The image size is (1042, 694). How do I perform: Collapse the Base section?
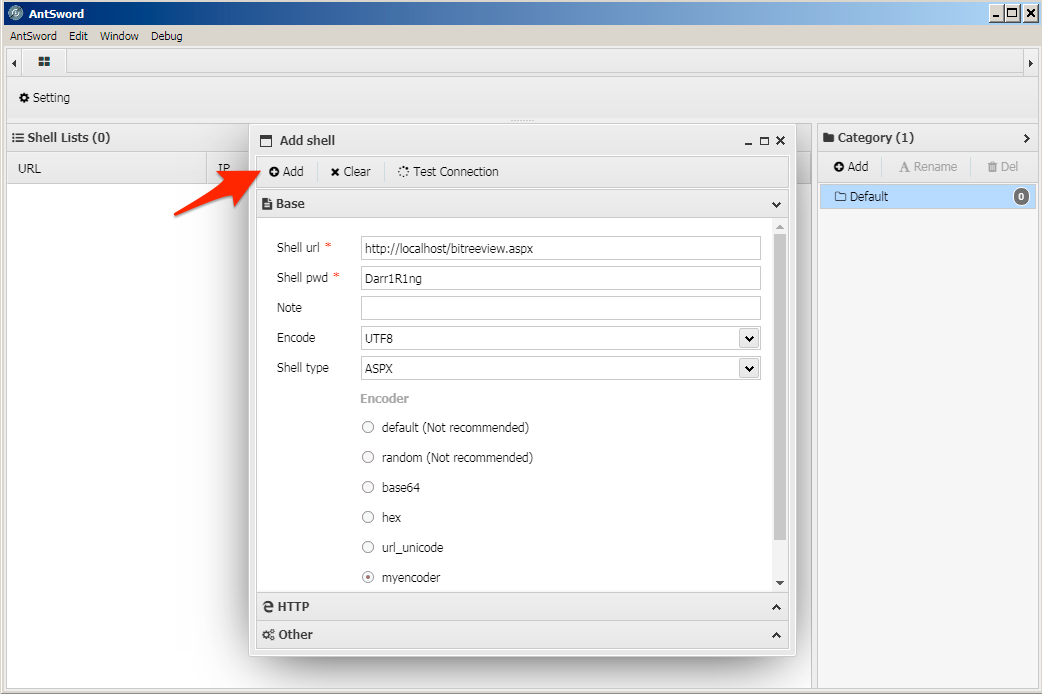[x=776, y=205]
